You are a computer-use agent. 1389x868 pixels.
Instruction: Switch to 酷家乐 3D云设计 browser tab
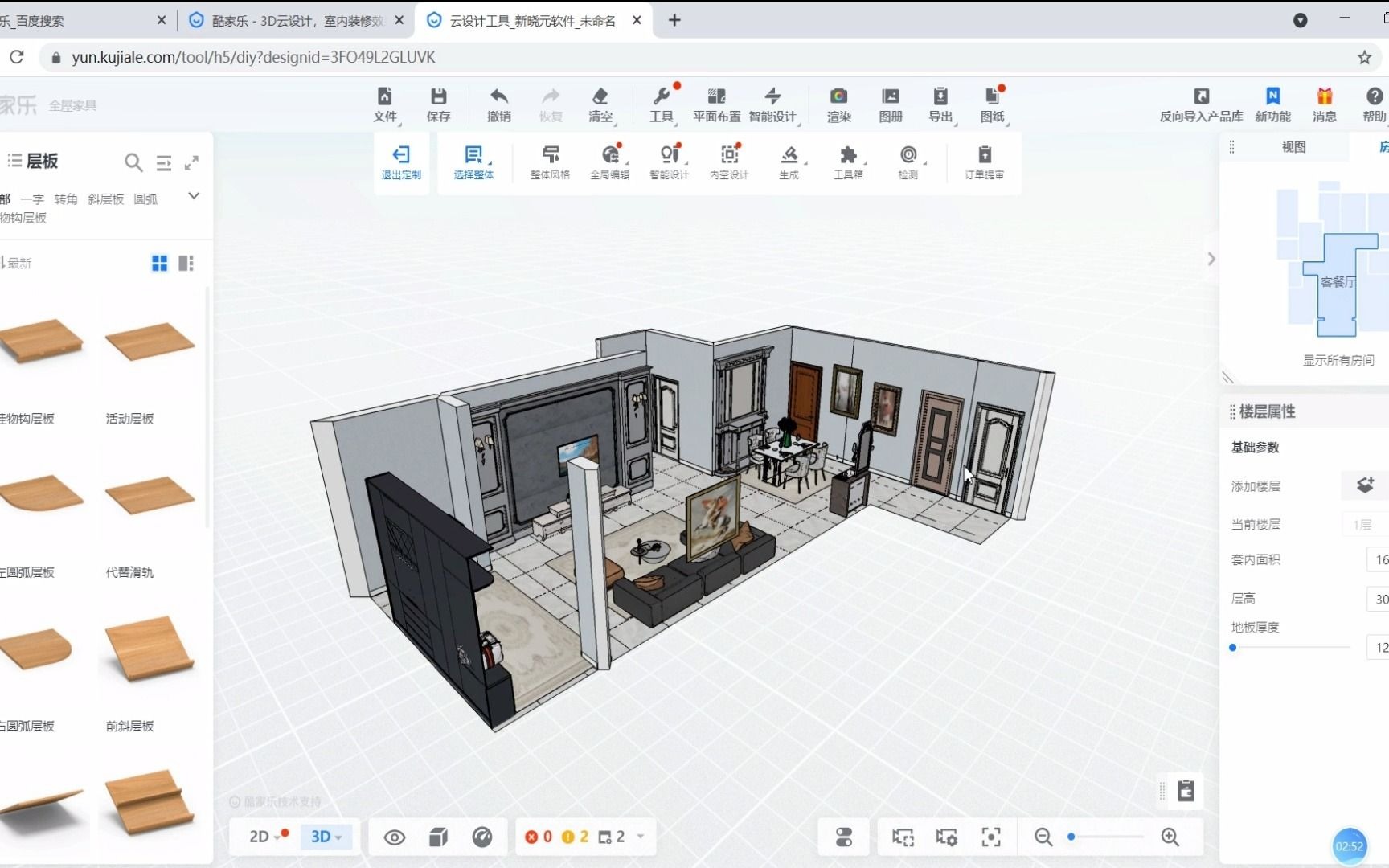coord(299,21)
